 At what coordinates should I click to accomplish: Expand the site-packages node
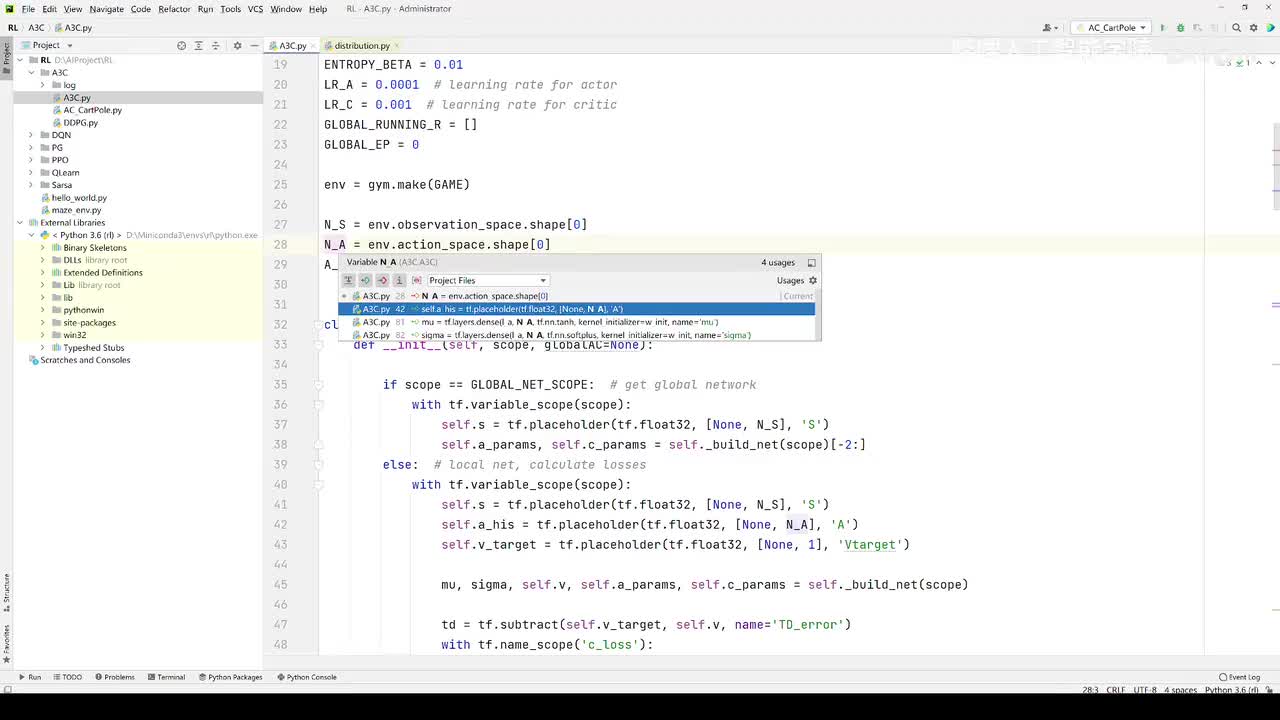click(x=43, y=322)
